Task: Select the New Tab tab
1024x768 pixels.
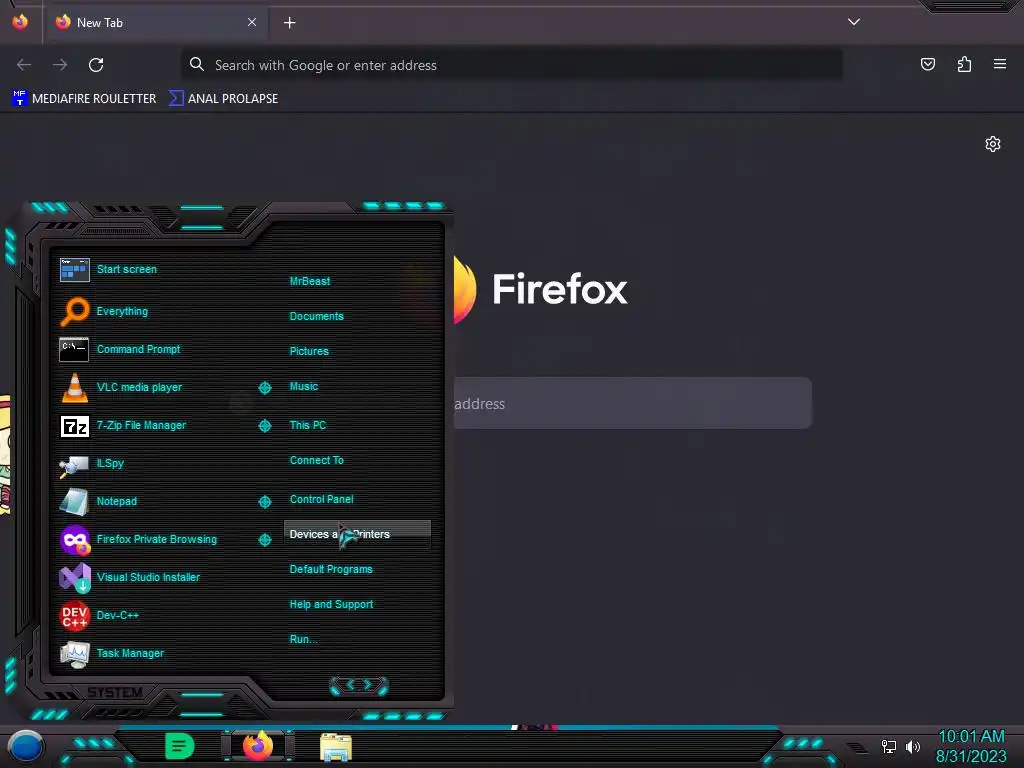Action: (x=155, y=23)
